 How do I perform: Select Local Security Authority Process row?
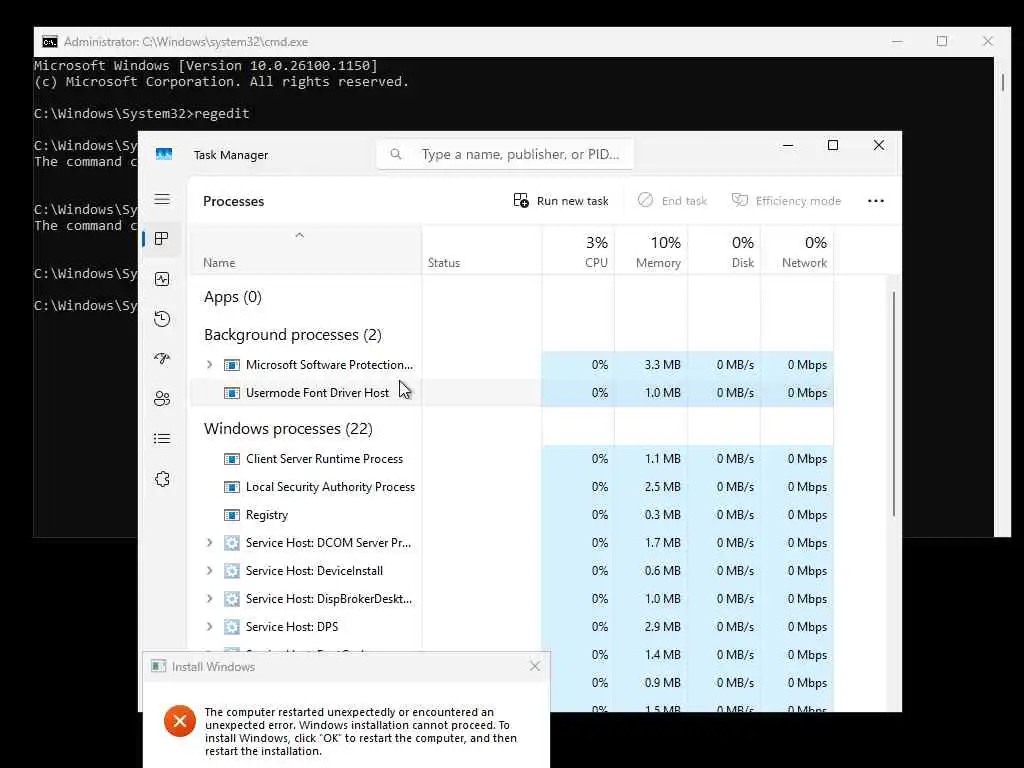click(511, 487)
